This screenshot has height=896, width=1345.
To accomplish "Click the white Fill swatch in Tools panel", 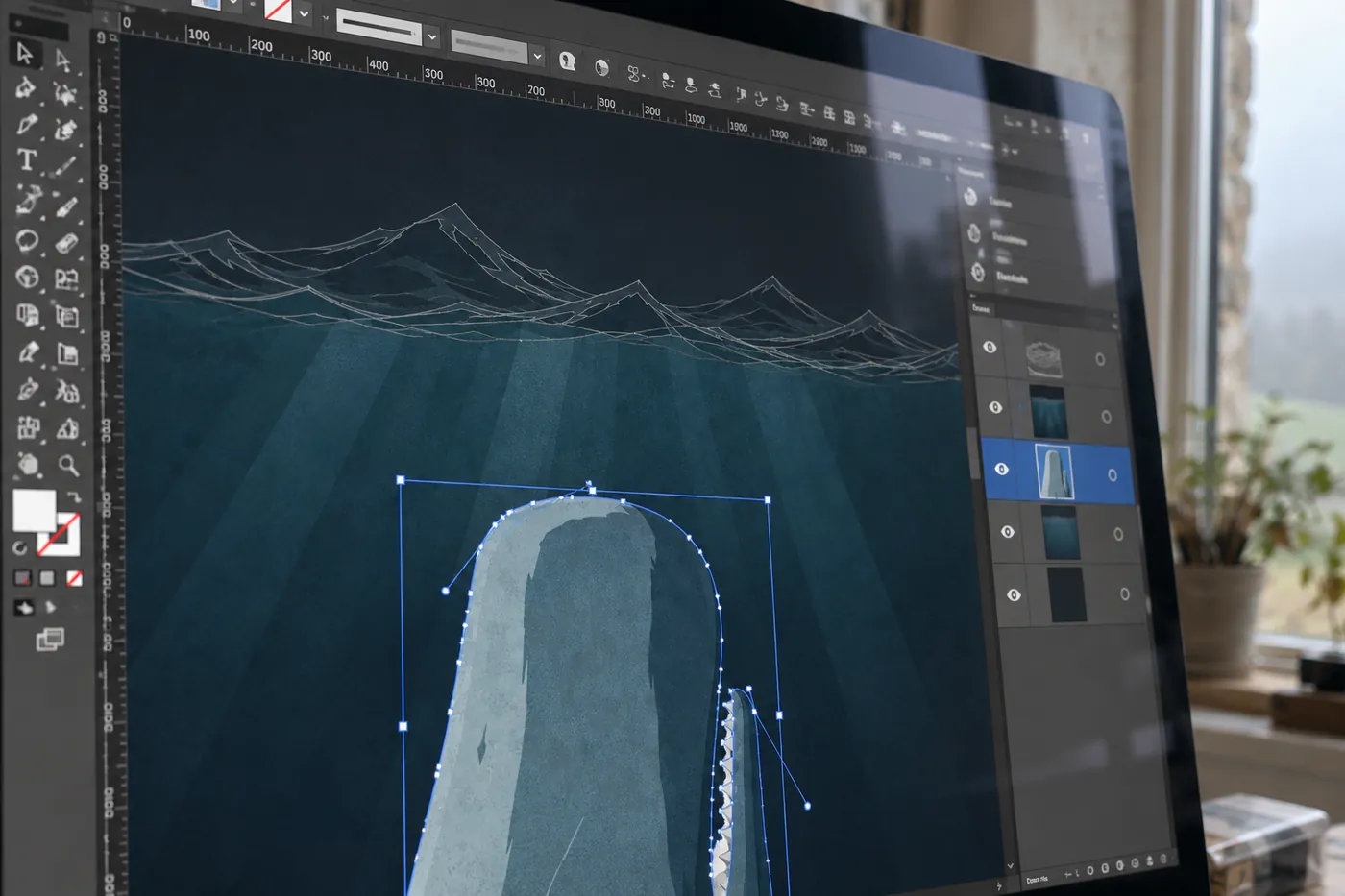I will (34, 510).
